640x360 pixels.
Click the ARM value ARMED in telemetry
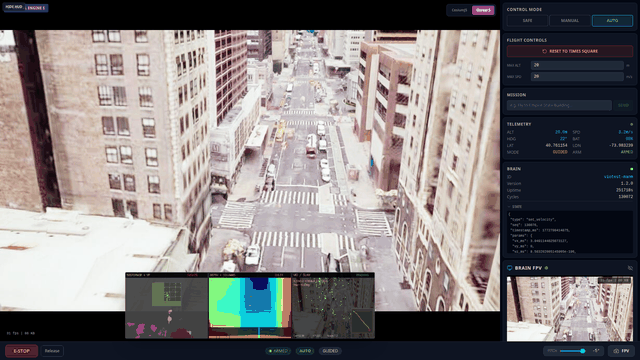(627, 152)
